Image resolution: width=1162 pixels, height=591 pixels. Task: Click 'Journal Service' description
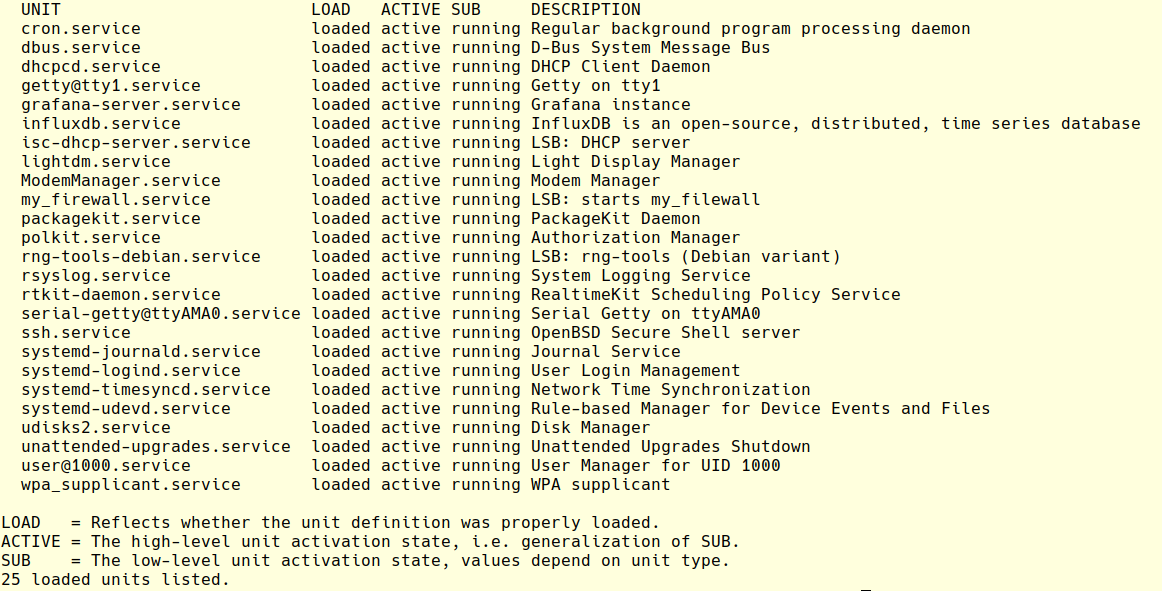coord(605,351)
